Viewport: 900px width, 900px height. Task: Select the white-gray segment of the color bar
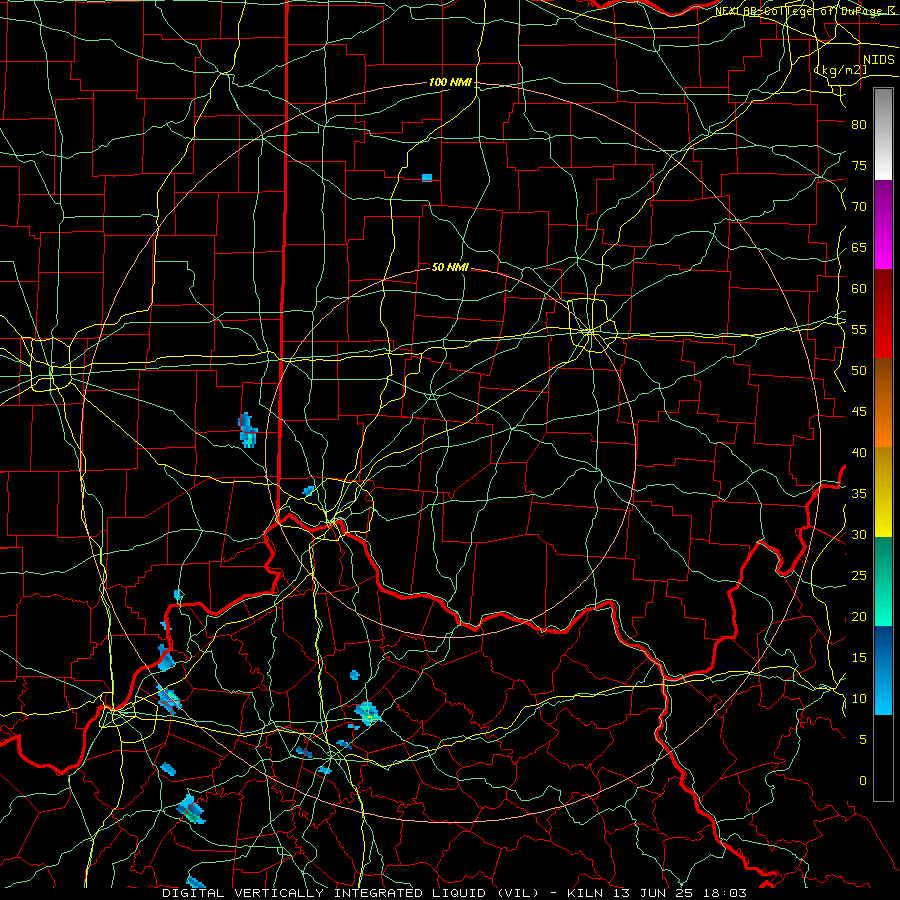(x=883, y=134)
